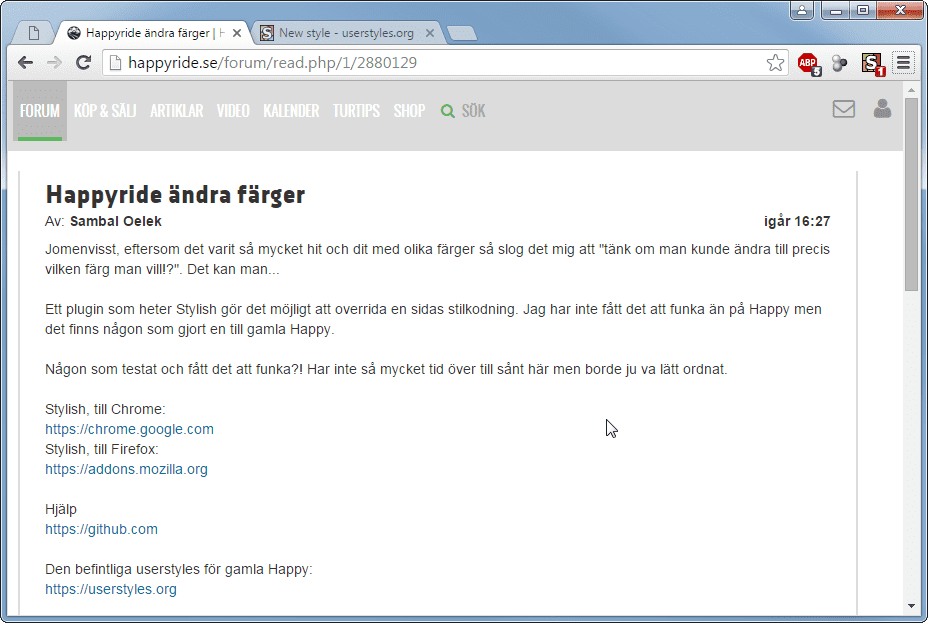
Task: Switch to New style - userstyles.org tab
Action: coord(345,33)
